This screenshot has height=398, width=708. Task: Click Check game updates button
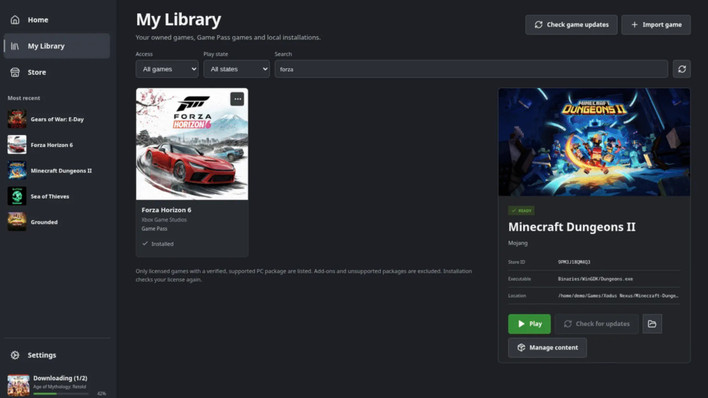point(571,25)
